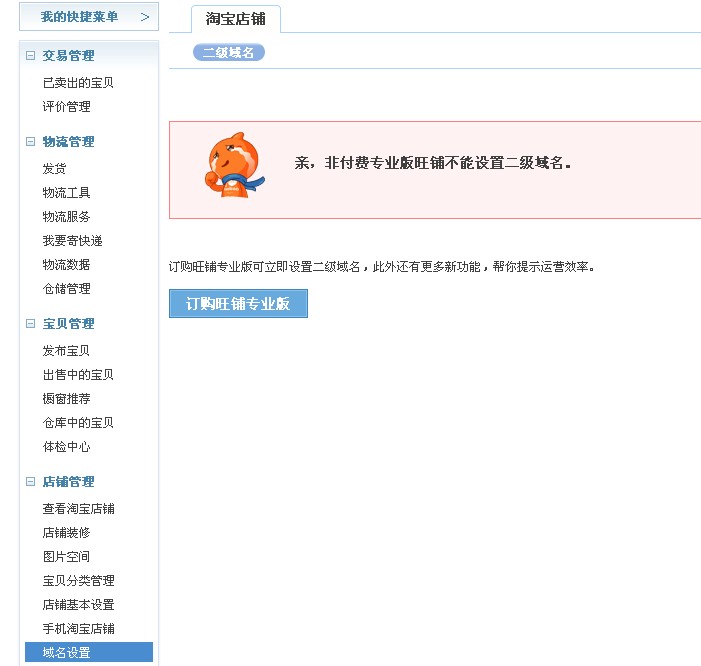Viewport: 701px width, 666px height.
Task: Click the text starting 订购旺铺专业版可立即设置二级域名
Action: tap(382, 267)
